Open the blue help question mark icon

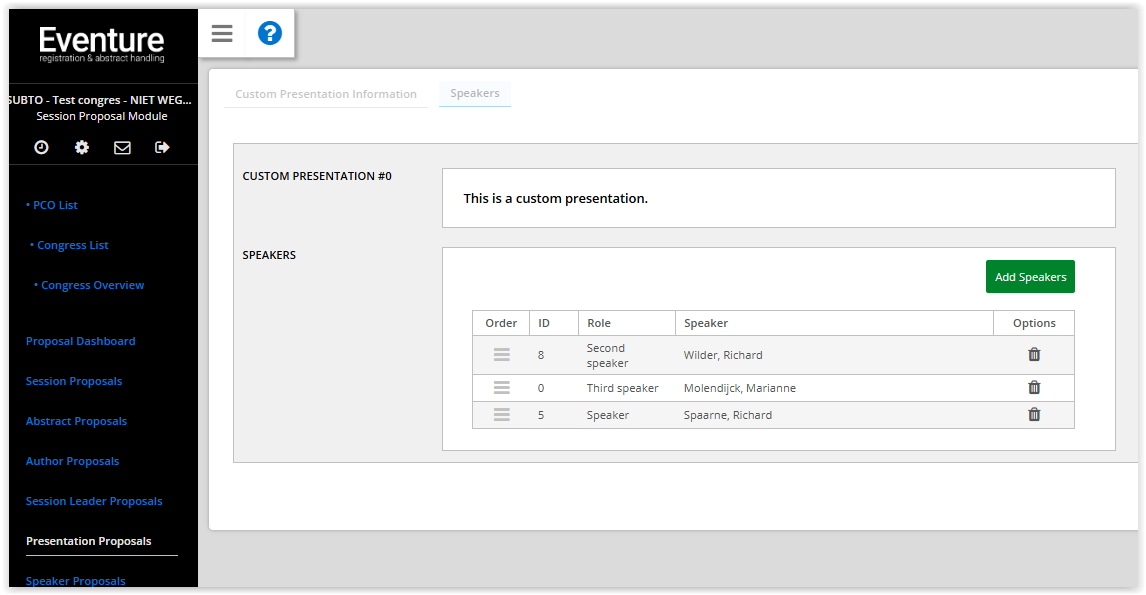click(270, 33)
